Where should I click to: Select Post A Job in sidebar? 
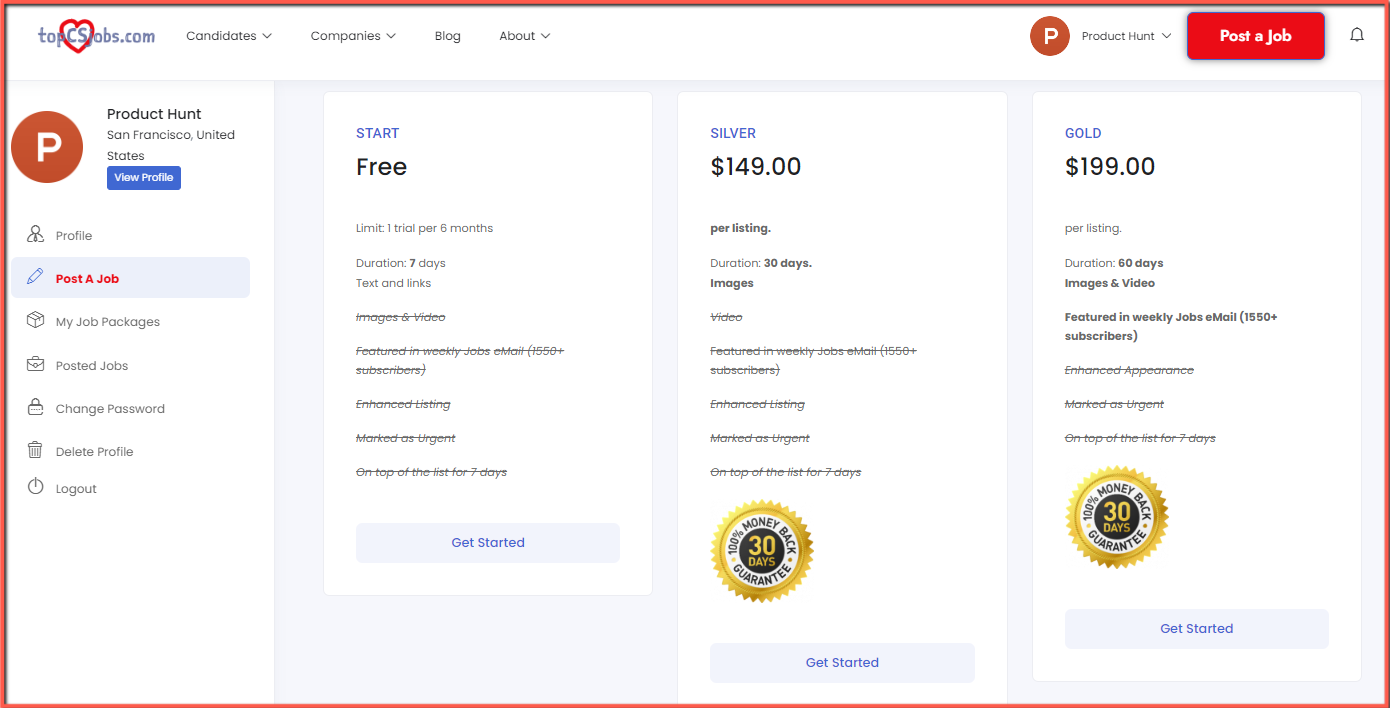(130, 278)
